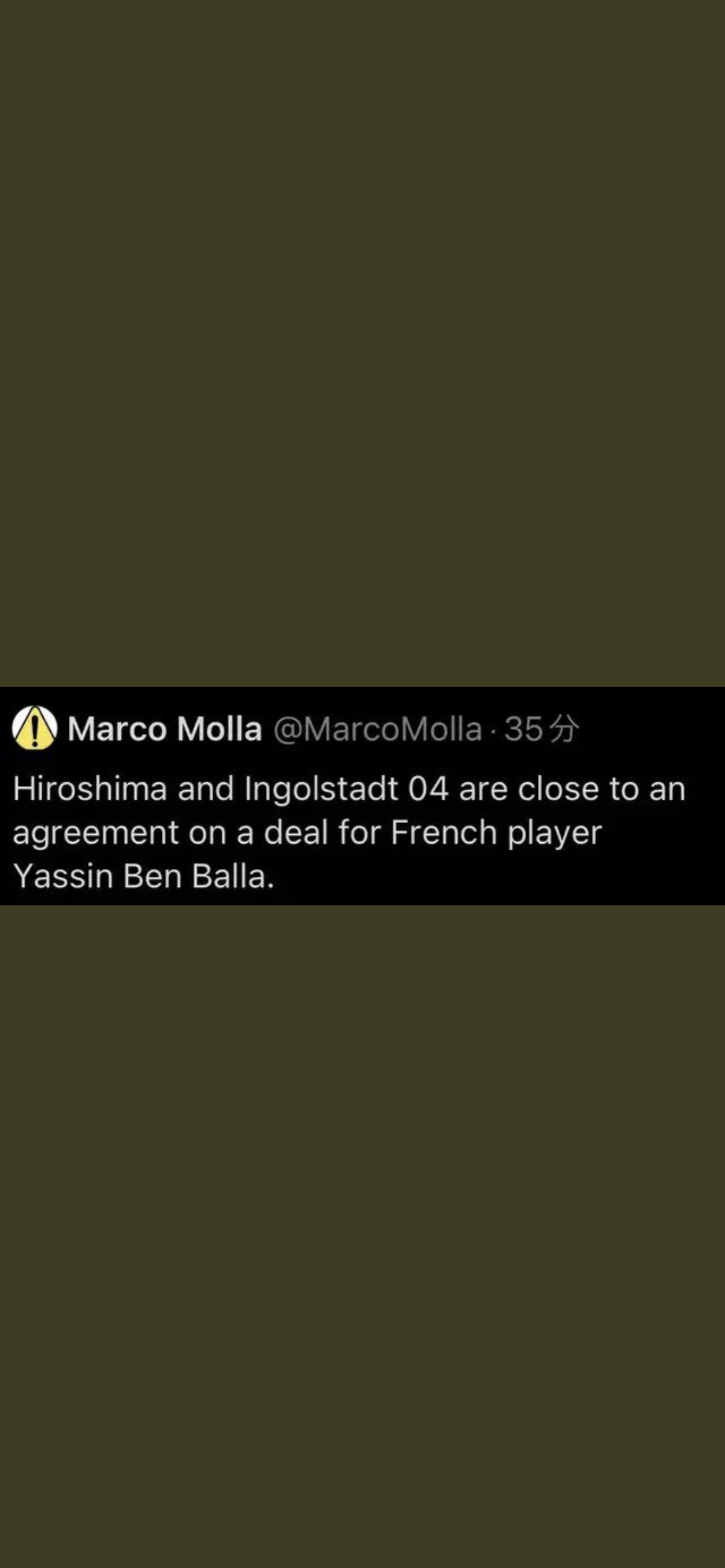725x1568 pixels.
Task: Click the Marco Molla display name
Action: pos(165,729)
